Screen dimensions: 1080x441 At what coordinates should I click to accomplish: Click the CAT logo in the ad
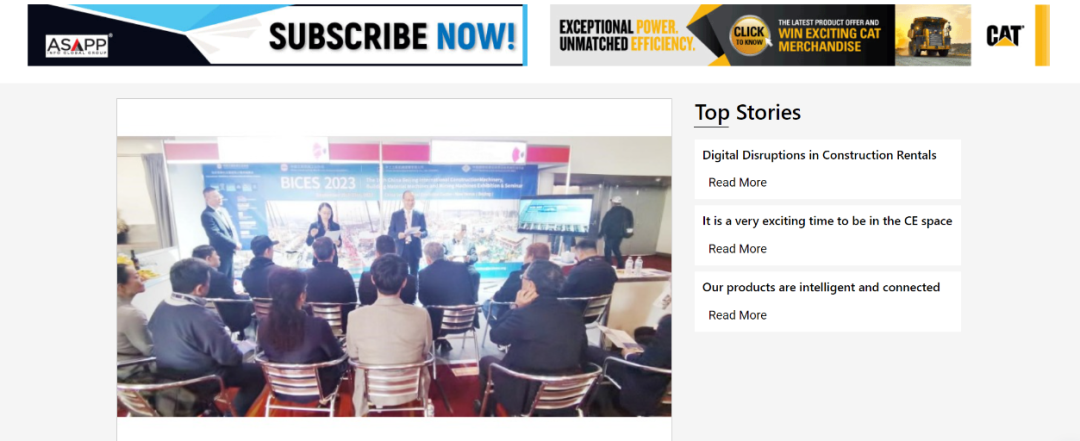click(x=1004, y=36)
